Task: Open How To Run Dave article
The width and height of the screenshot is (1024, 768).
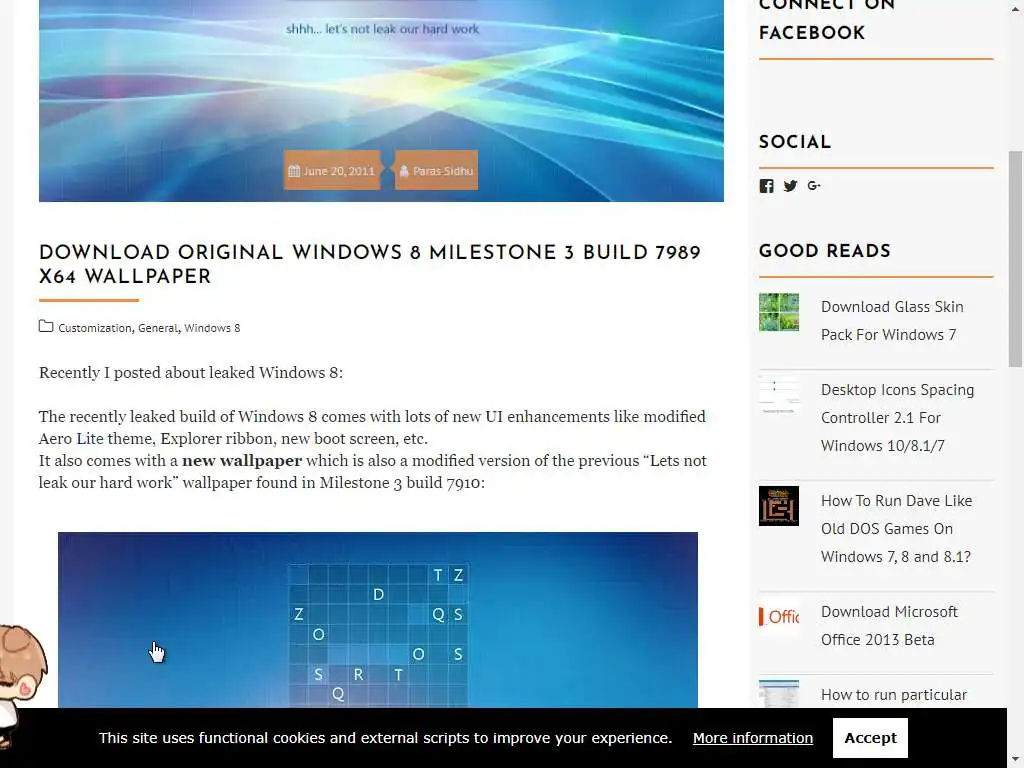Action: pyautogui.click(x=896, y=529)
